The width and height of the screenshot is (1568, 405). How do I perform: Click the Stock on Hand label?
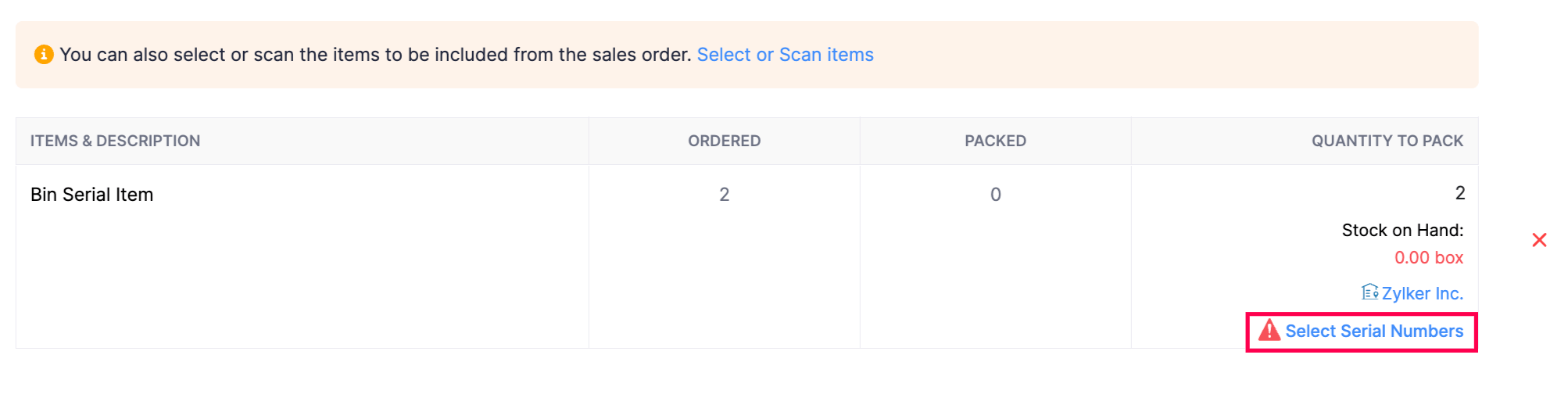coord(1402,231)
